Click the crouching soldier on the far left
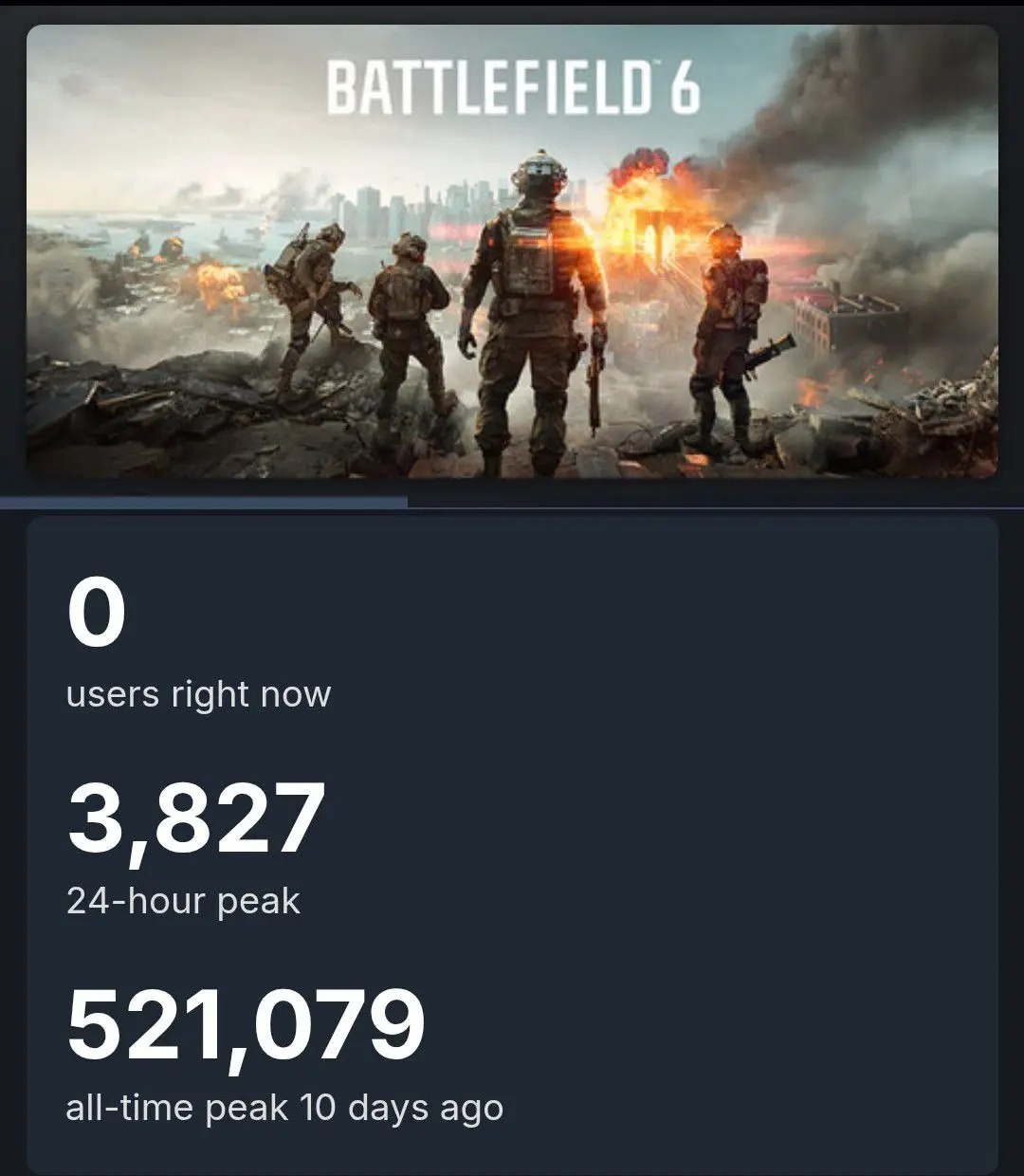1024x1176 pixels. click(308, 294)
